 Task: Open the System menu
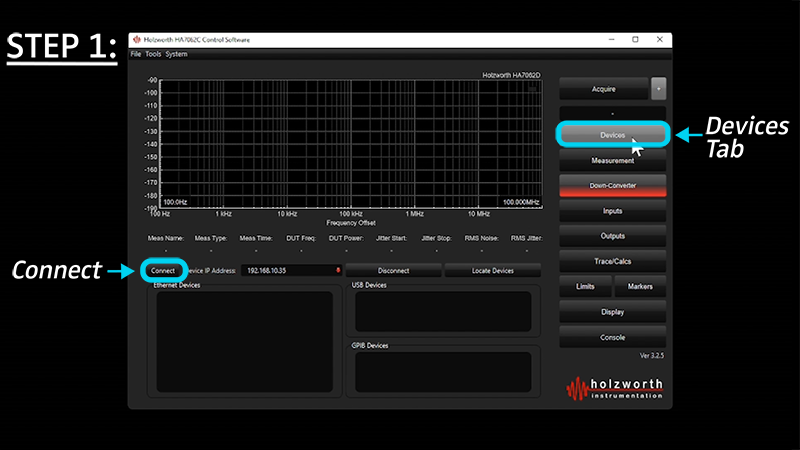(176, 54)
